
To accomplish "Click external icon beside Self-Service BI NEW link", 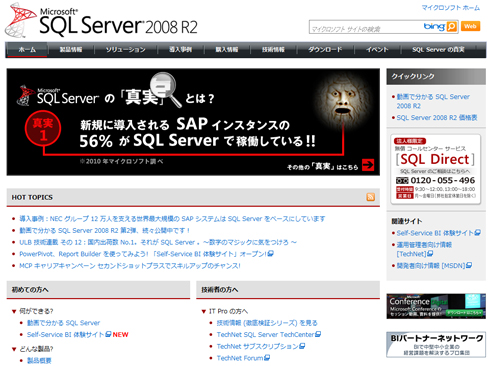I will [108, 334].
